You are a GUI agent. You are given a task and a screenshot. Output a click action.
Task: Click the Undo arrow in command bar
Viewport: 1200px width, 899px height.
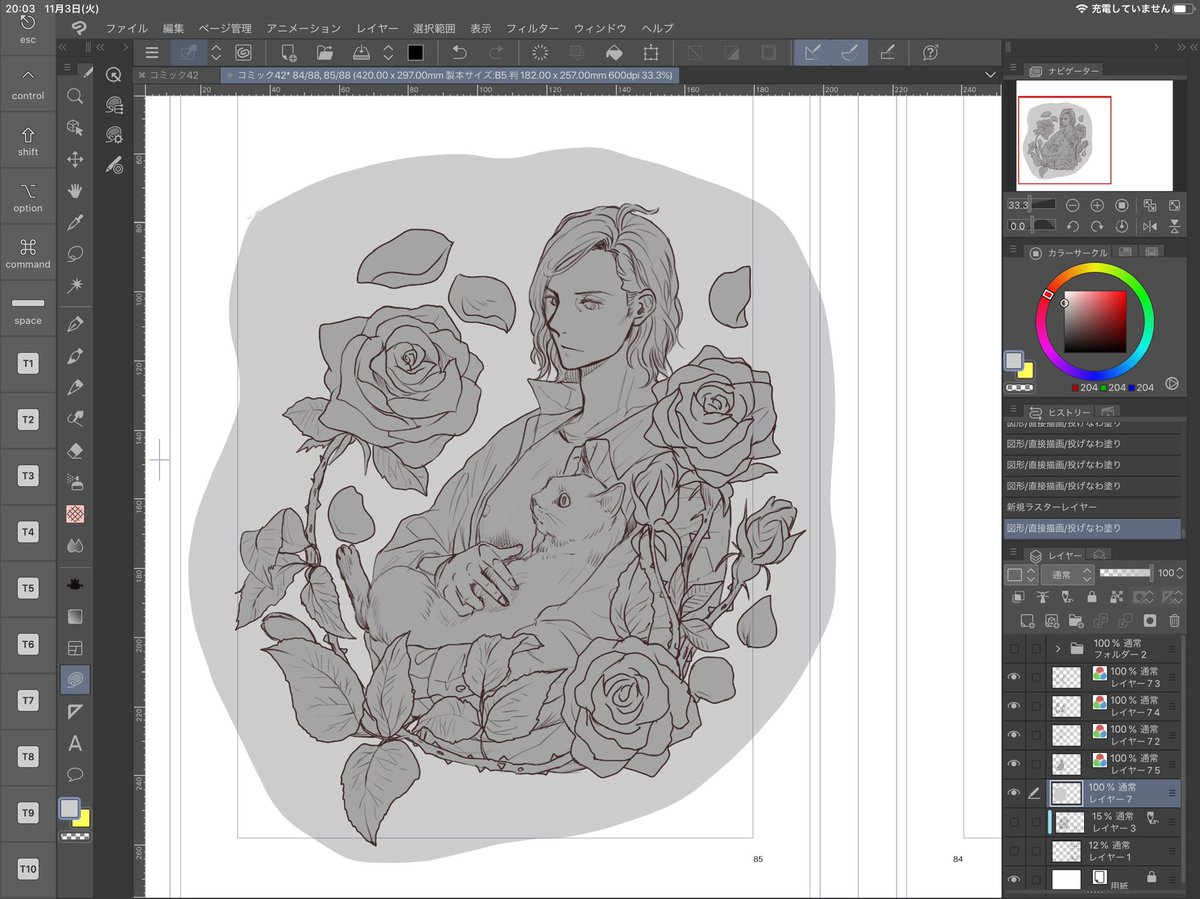point(460,53)
